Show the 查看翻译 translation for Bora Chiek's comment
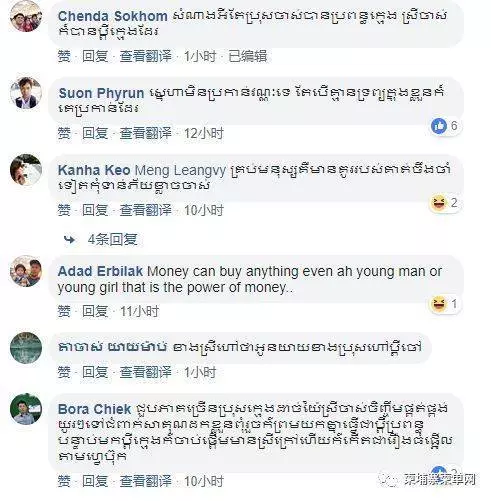Screen dimensions: 491x501 [146, 481]
